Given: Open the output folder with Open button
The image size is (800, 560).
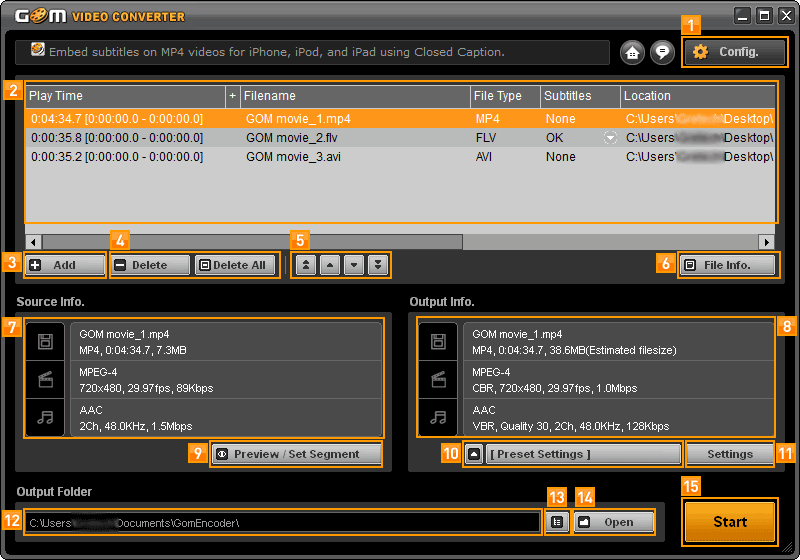Looking at the screenshot, I should [x=614, y=522].
